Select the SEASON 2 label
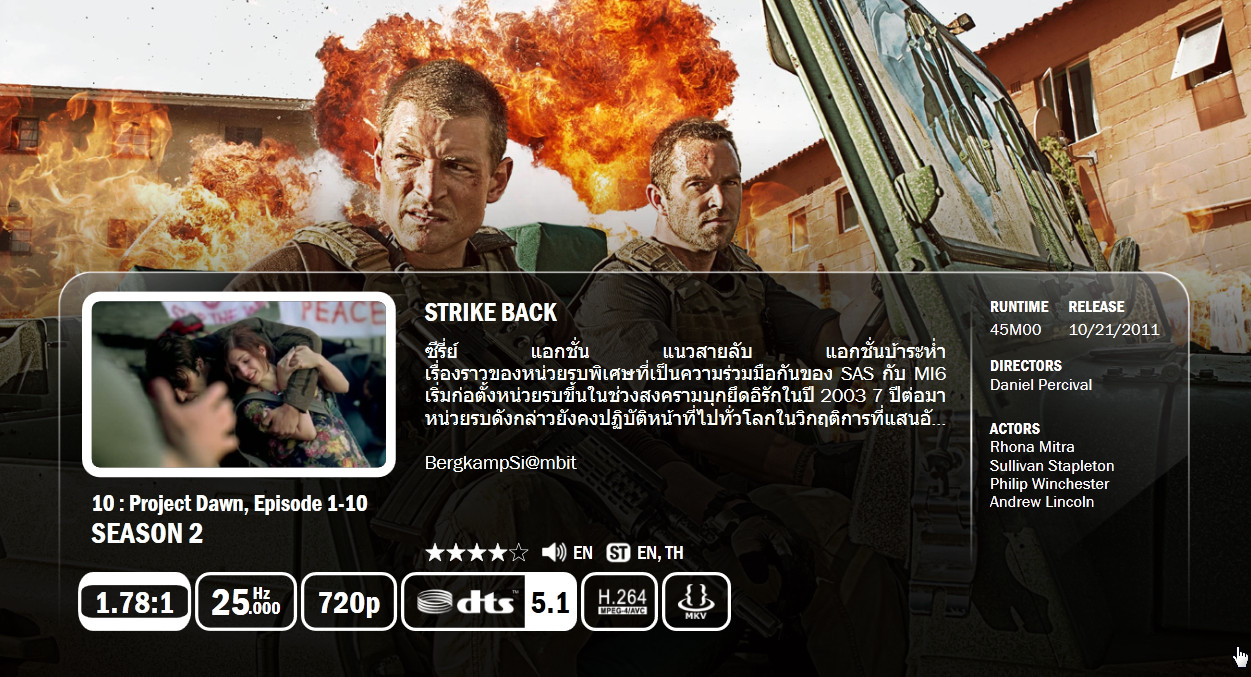The width and height of the screenshot is (1251, 677). point(147,534)
